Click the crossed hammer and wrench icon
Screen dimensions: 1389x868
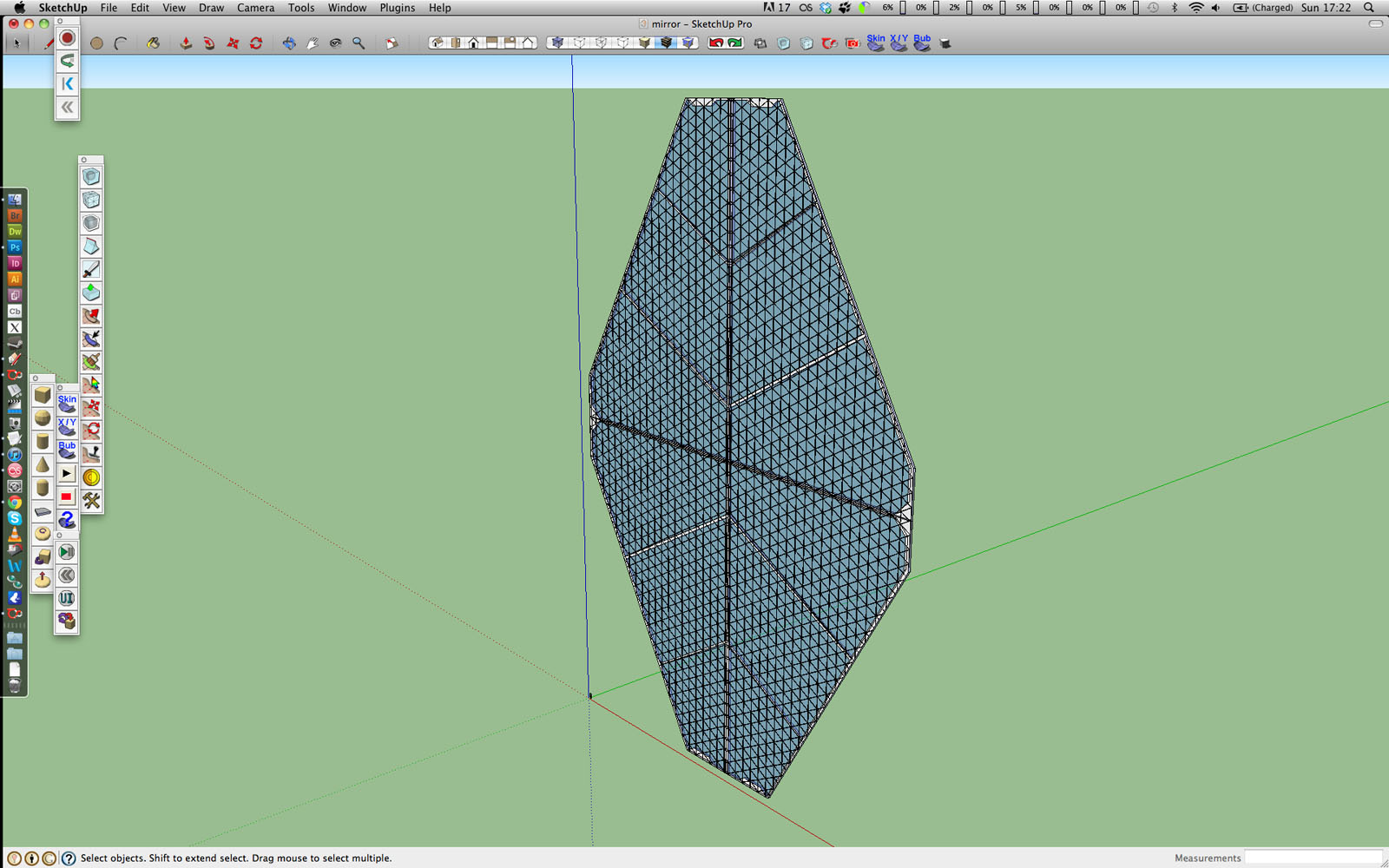click(91, 501)
